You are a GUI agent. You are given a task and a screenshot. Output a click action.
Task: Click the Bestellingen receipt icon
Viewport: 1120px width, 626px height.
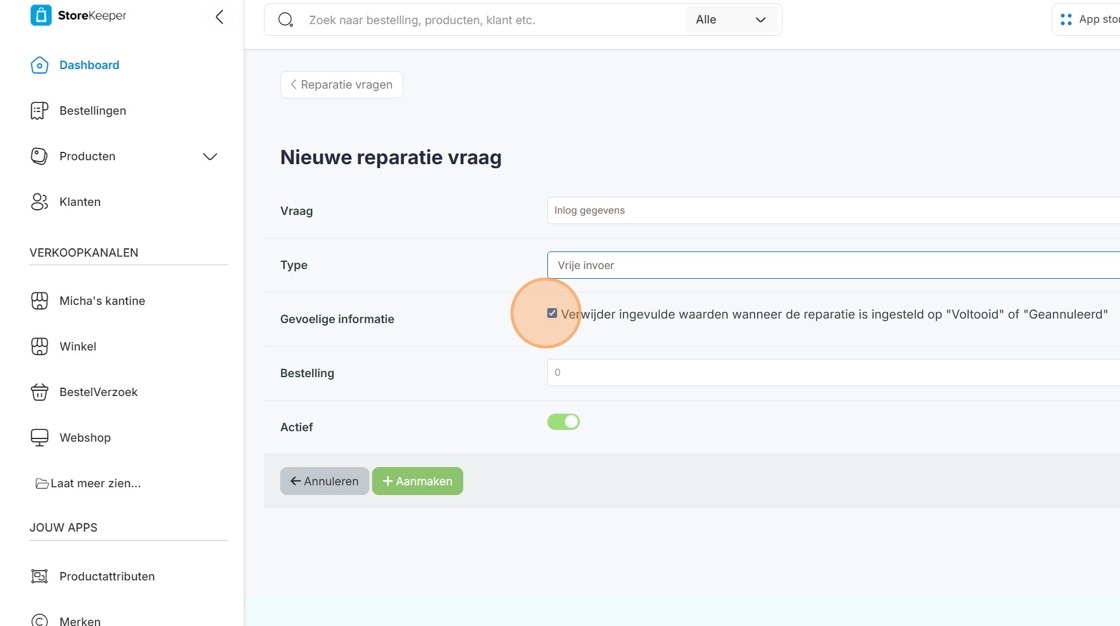point(39,111)
